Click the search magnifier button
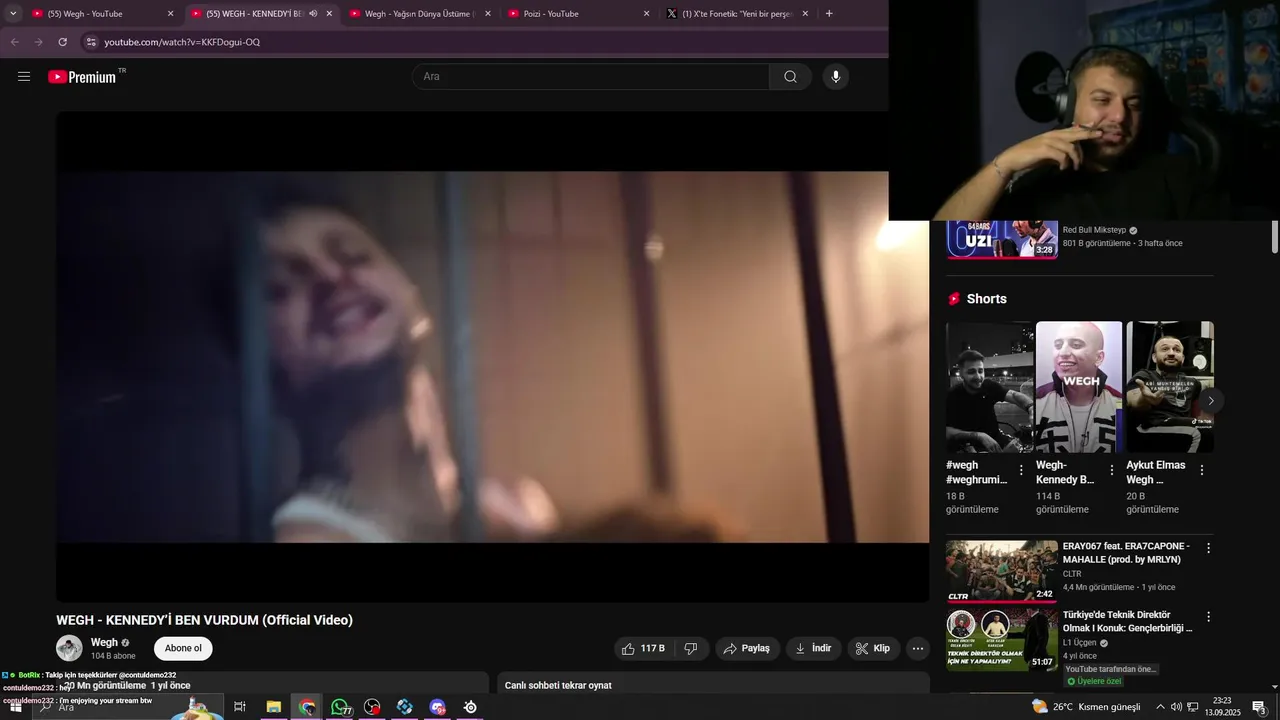This screenshot has height=720, width=1280. pyautogui.click(x=790, y=77)
